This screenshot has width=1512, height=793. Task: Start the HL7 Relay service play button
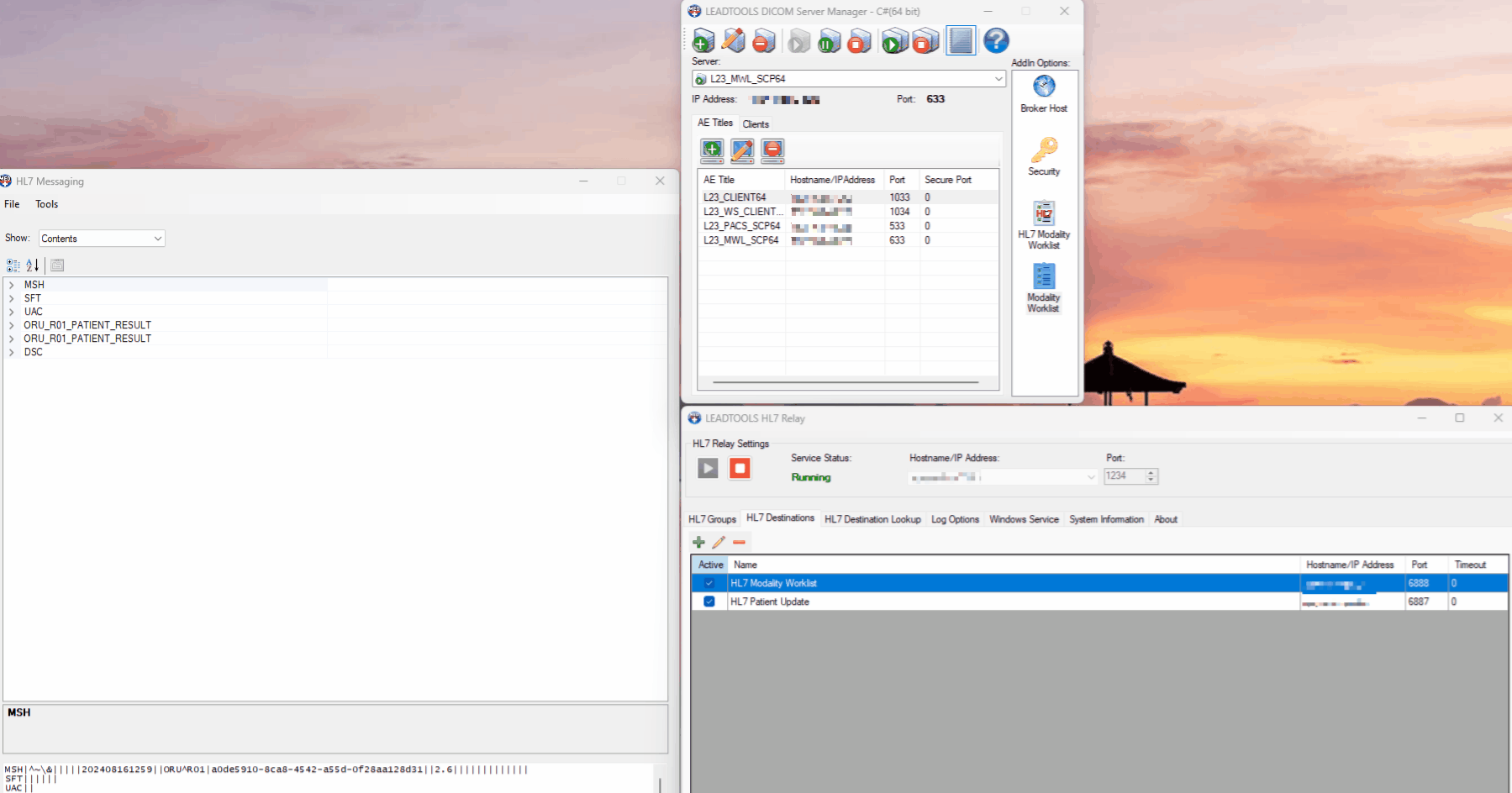tap(708, 468)
